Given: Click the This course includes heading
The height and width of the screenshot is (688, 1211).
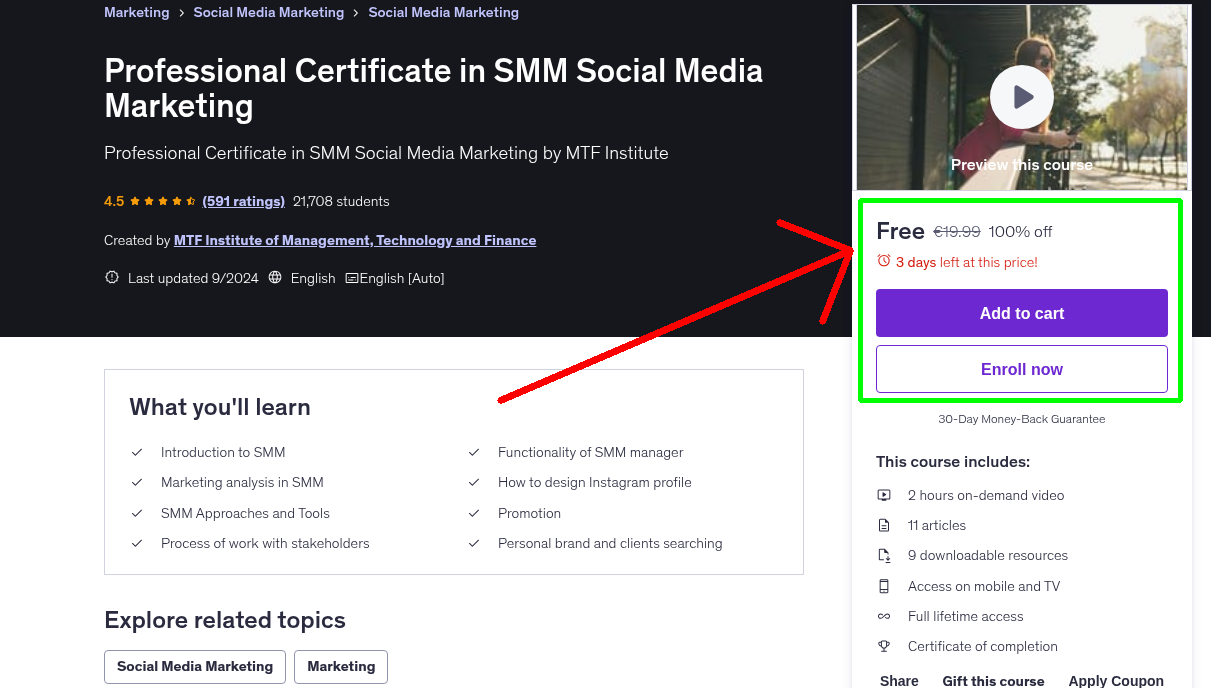Looking at the screenshot, I should click(x=953, y=462).
